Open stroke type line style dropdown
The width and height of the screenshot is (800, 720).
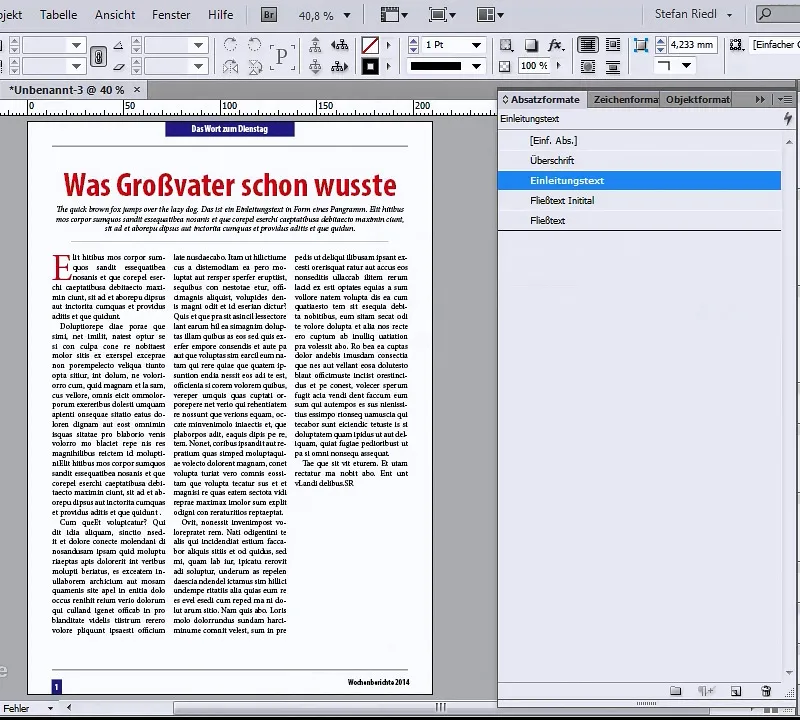(476, 66)
